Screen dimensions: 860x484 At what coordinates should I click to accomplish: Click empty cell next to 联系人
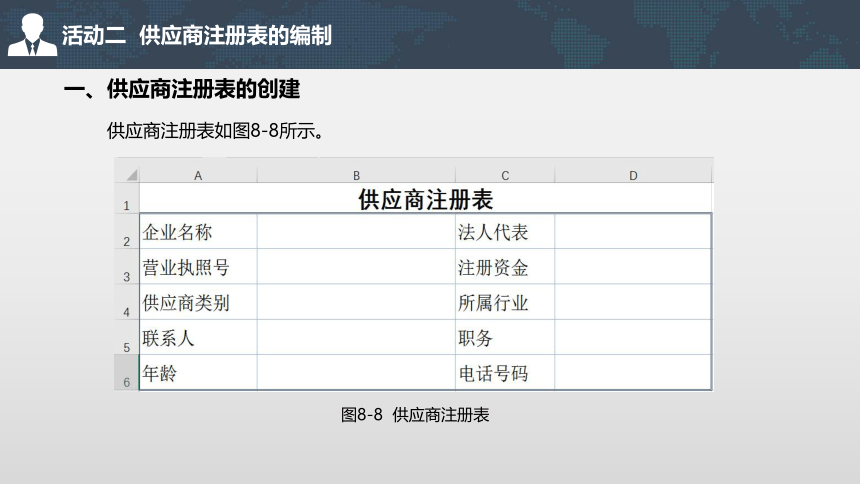pyautogui.click(x=356, y=337)
